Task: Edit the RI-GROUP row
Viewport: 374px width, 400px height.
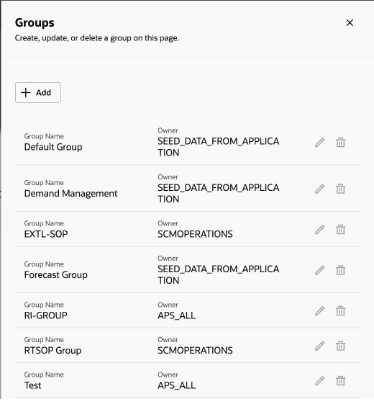Action: [x=320, y=311]
